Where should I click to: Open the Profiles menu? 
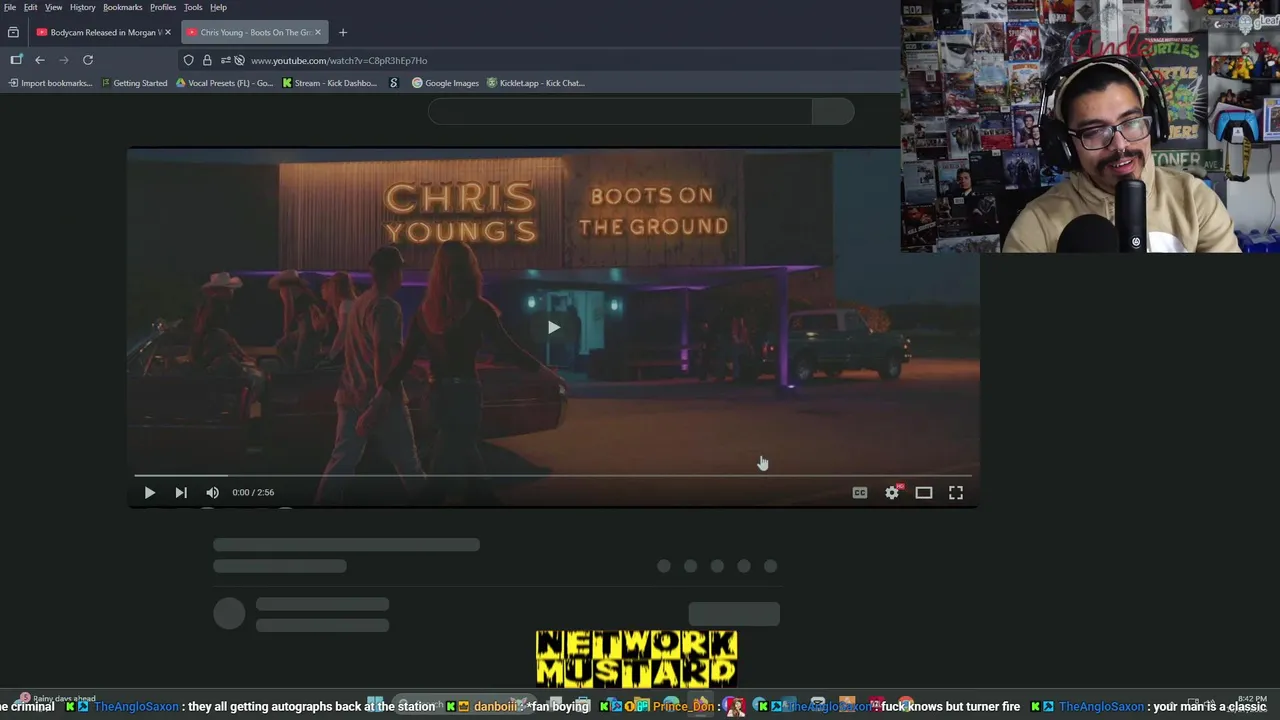pyautogui.click(x=163, y=7)
